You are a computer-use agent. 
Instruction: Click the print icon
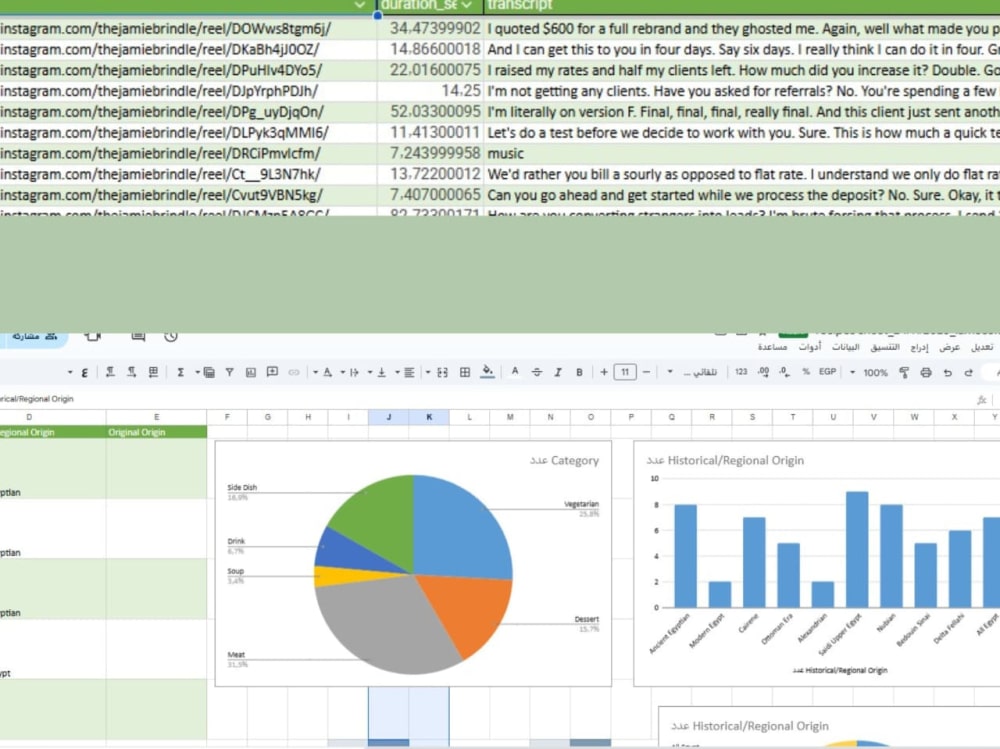tap(925, 373)
